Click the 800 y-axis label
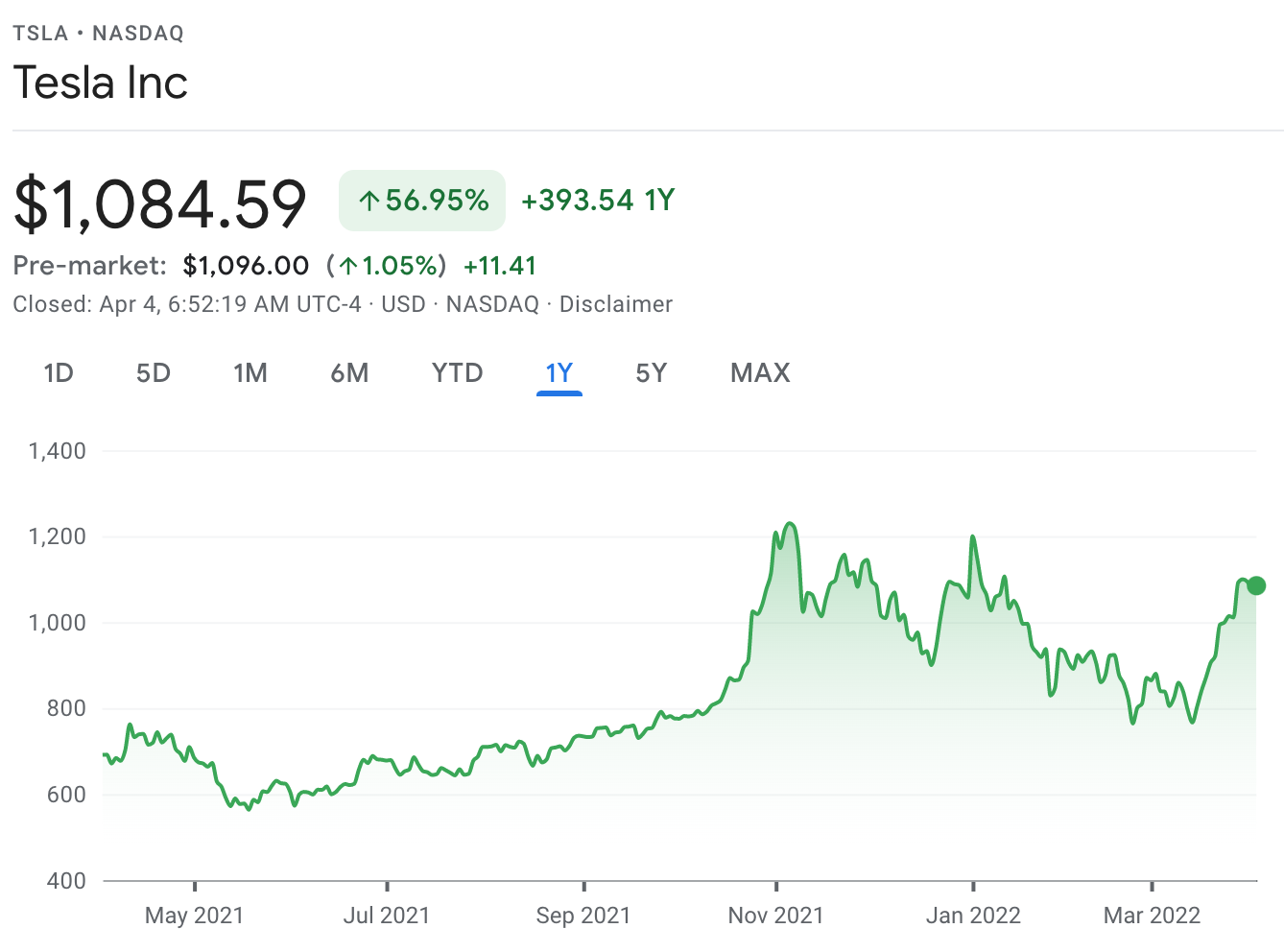This screenshot has width=1284, height=952. (66, 708)
